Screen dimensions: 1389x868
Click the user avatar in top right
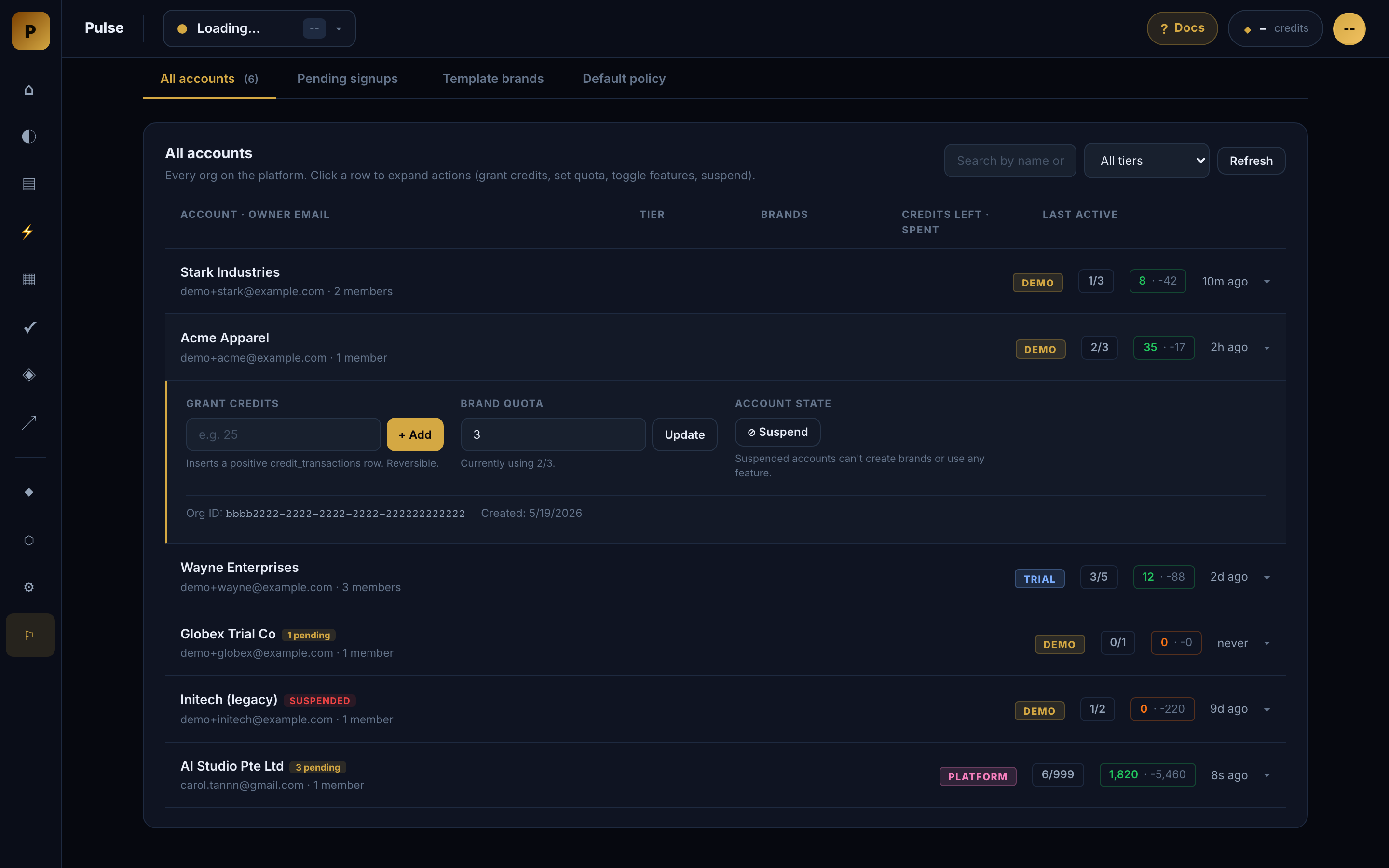click(x=1349, y=29)
